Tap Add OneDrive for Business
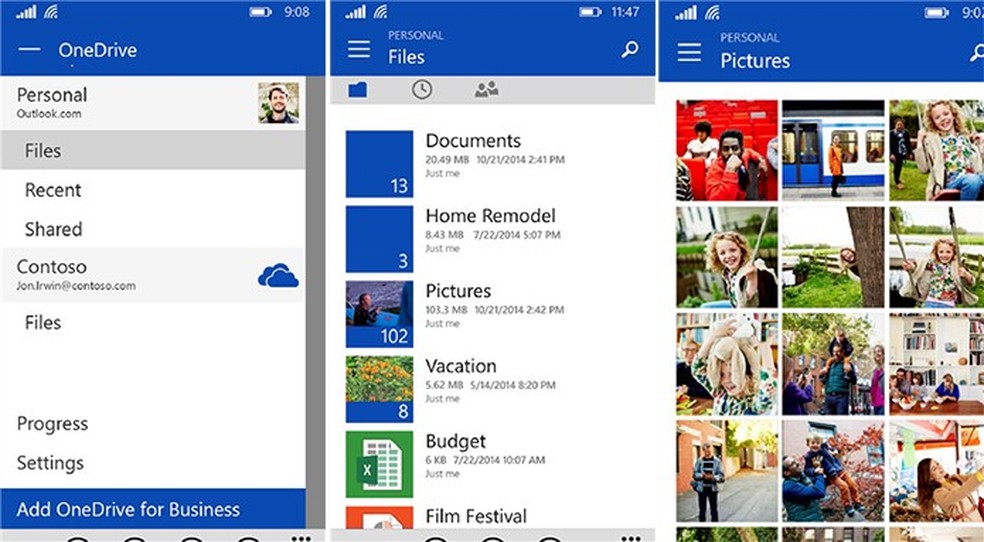This screenshot has width=984, height=542. point(153,509)
